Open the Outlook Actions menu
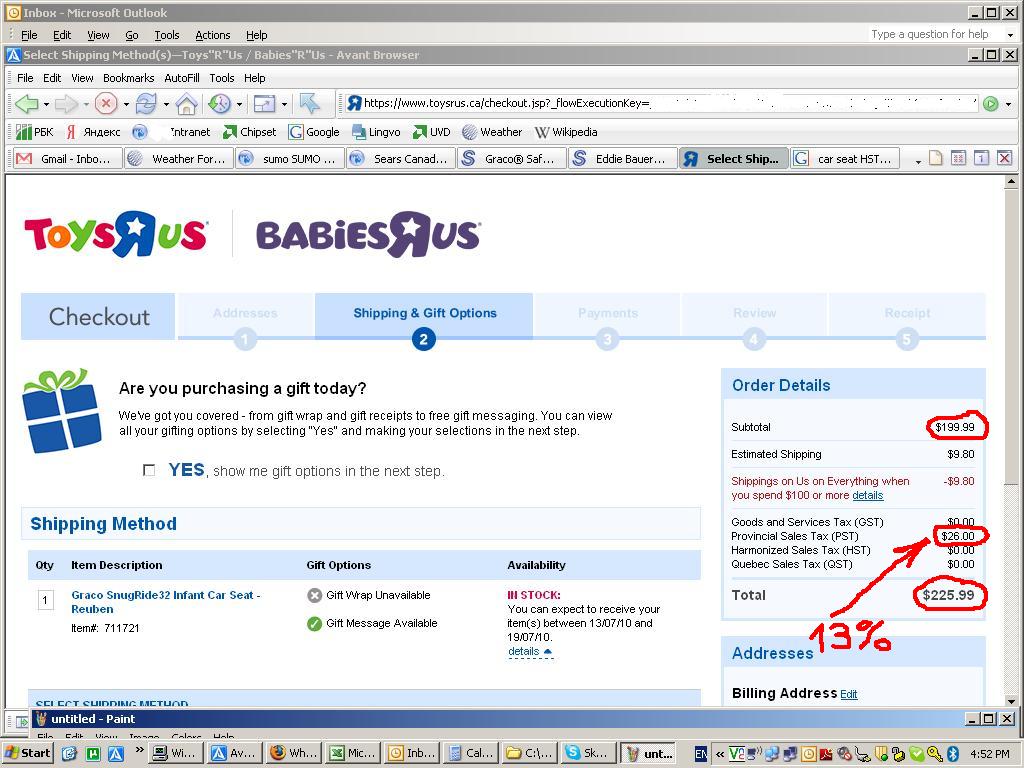Image resolution: width=1024 pixels, height=768 pixels. pyautogui.click(x=212, y=35)
